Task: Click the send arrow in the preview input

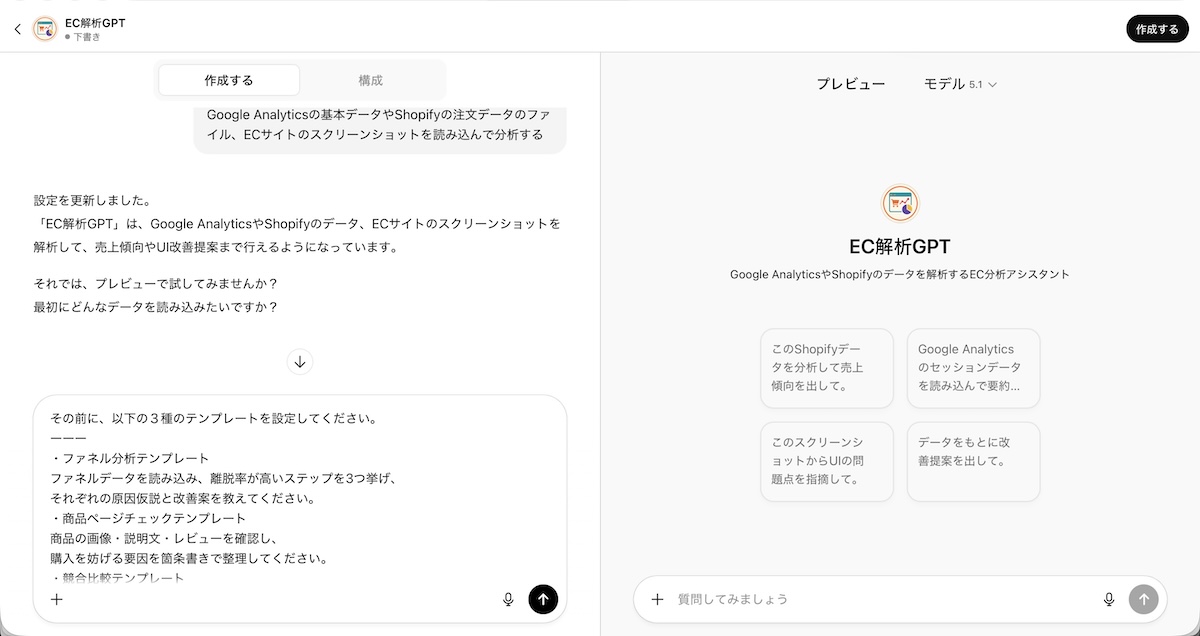Action: click(1143, 599)
